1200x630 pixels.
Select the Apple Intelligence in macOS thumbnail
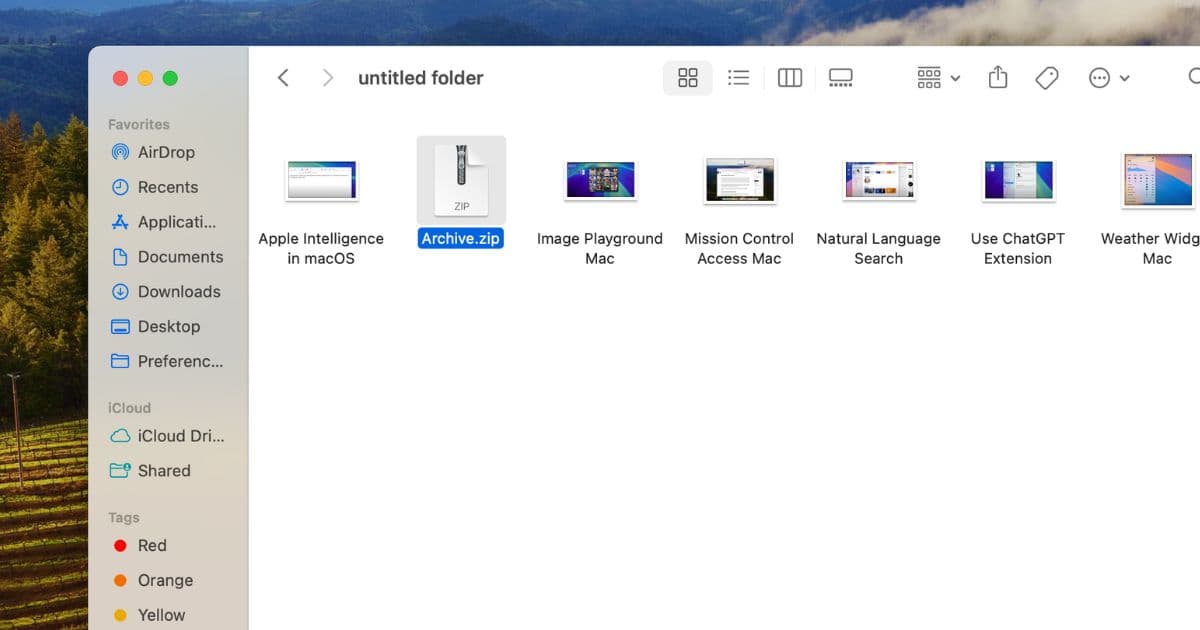click(x=321, y=181)
